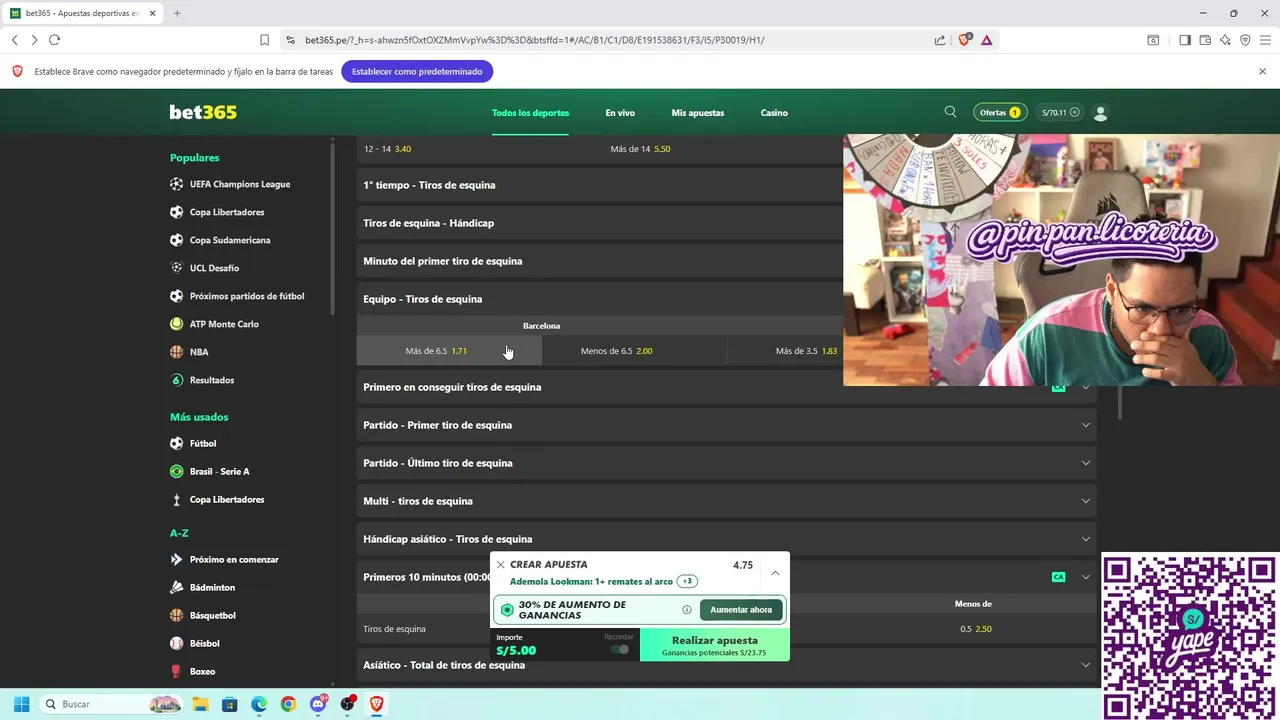Click Establecer como predeterminado button

coord(417,71)
